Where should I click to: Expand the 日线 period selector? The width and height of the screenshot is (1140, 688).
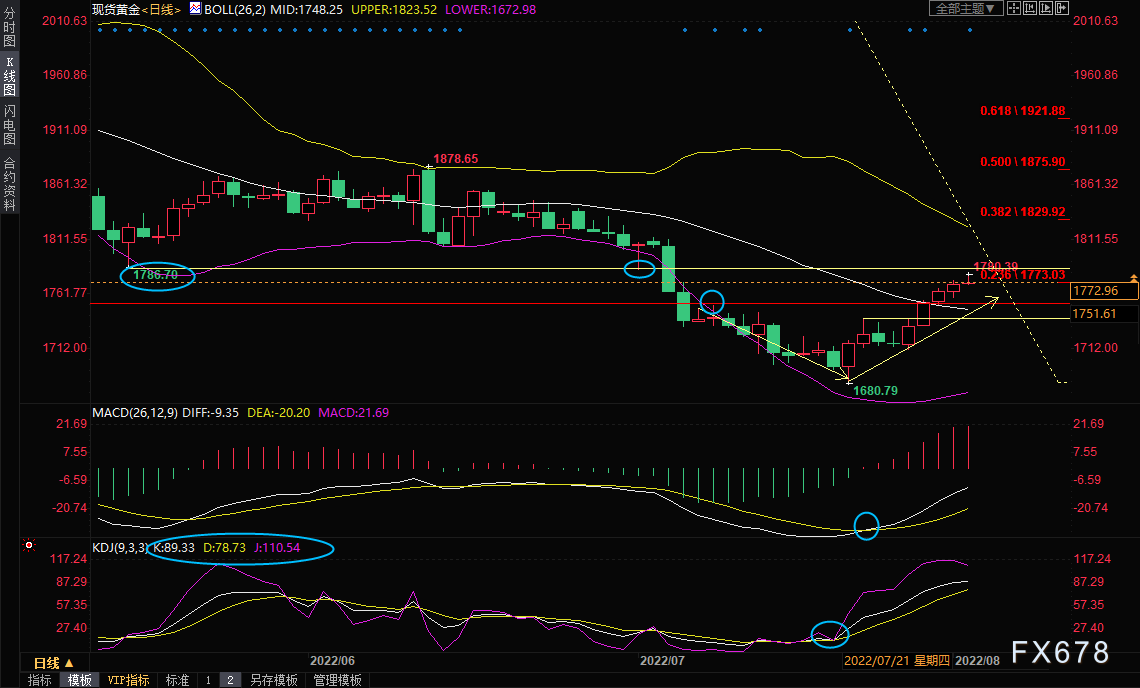tap(54, 663)
